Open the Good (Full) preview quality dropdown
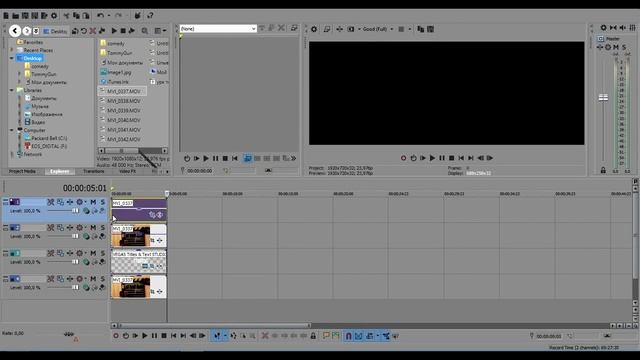640x360 pixels. (378, 29)
